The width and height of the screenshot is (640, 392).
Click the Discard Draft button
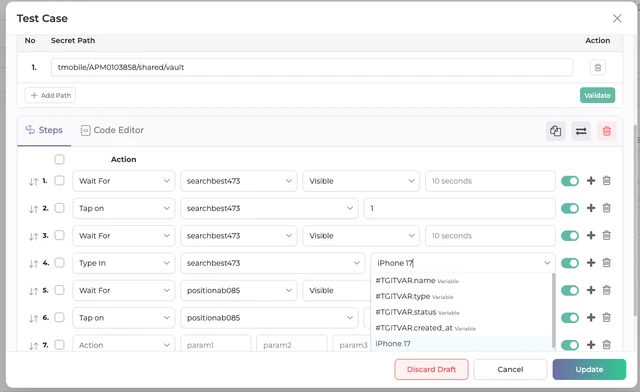point(431,369)
